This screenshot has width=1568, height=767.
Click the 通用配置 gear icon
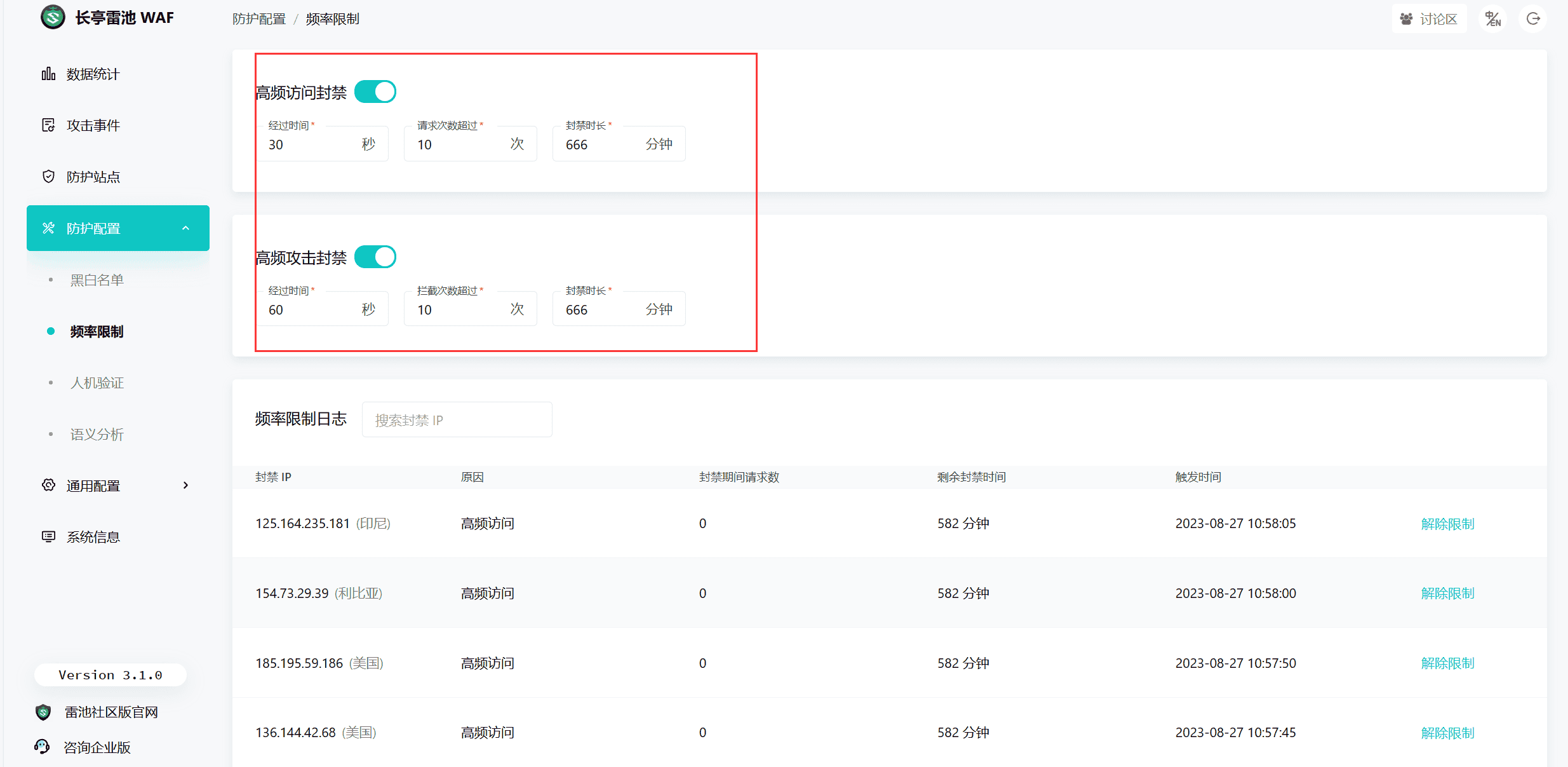(x=48, y=485)
